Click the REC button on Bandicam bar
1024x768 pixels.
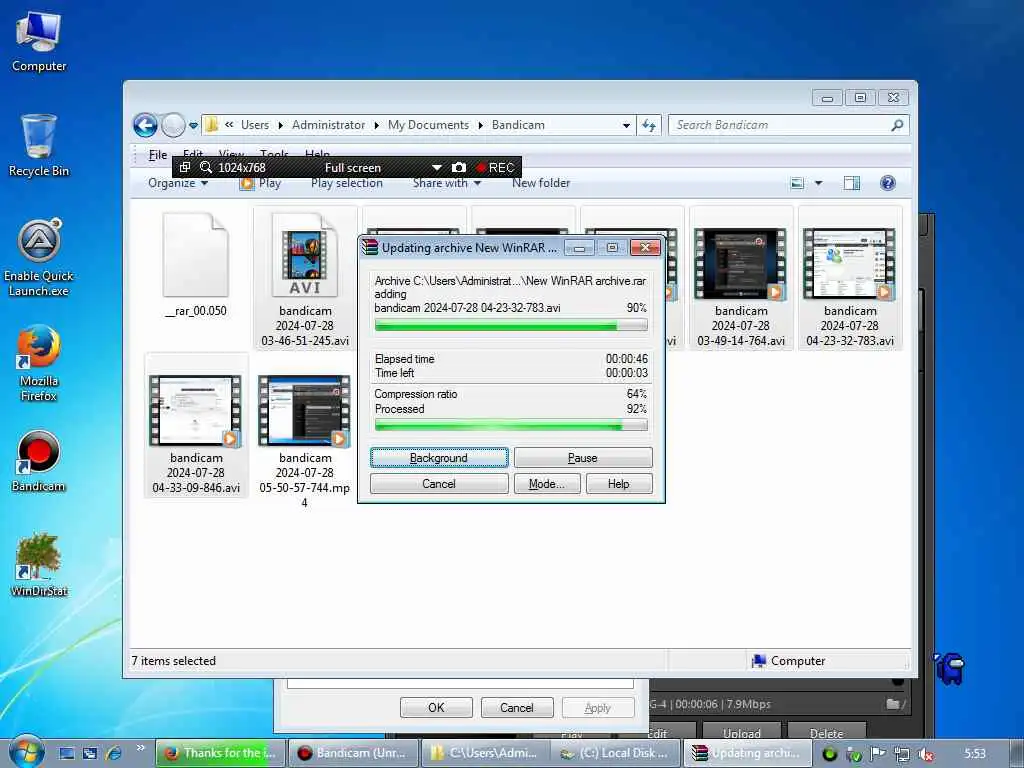(x=496, y=168)
